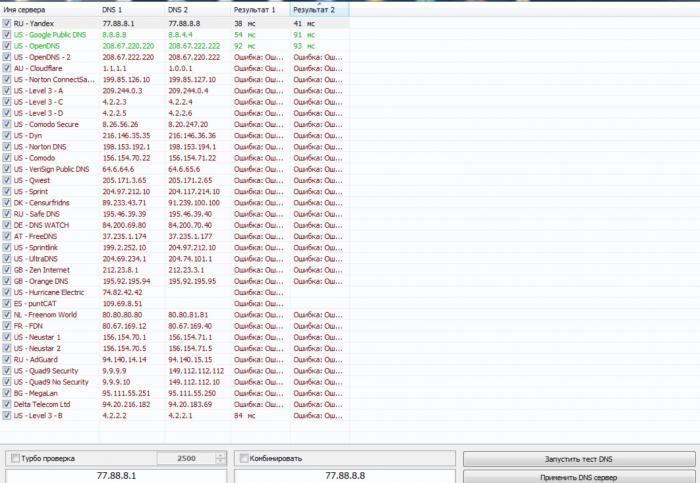Toggle the US - Quad9 Security checkbox
Viewport: 700px width, 483px height.
pyautogui.click(x=7, y=371)
